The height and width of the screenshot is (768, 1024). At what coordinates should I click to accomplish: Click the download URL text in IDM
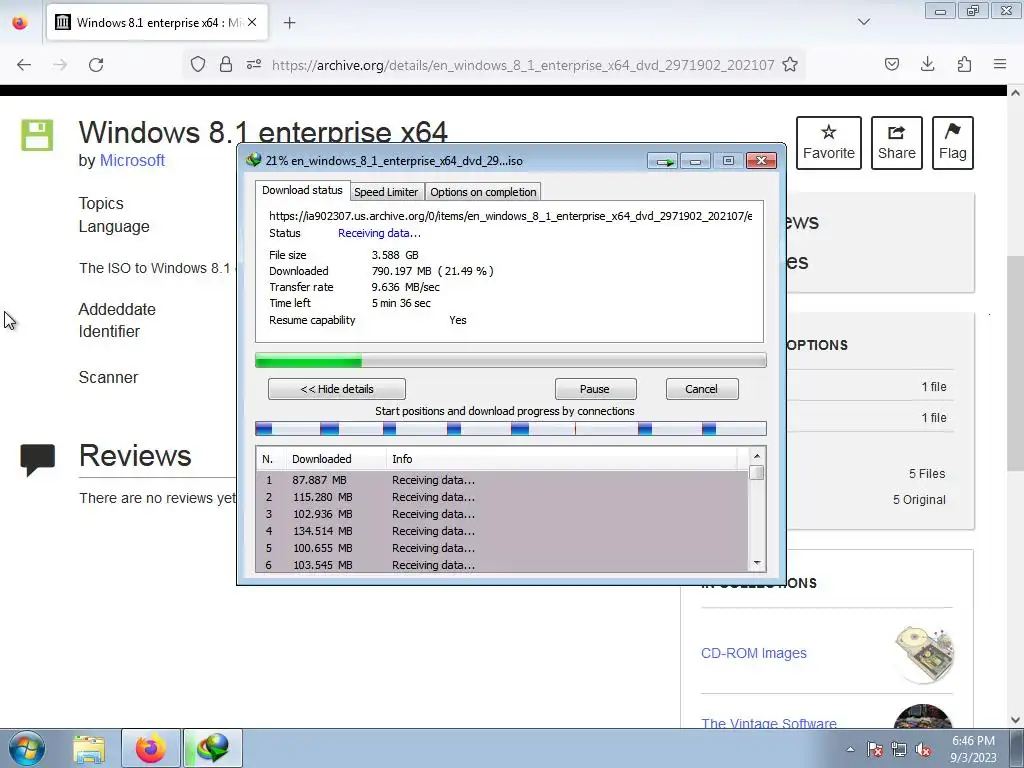510,216
